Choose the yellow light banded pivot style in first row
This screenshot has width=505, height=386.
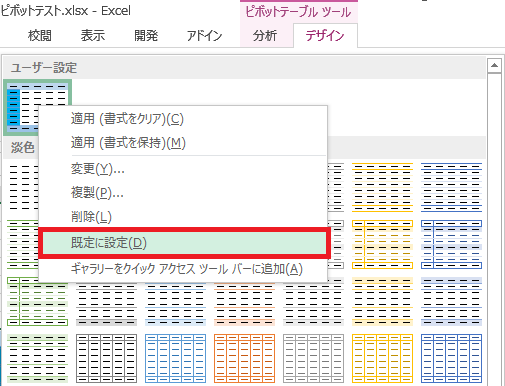[382, 187]
